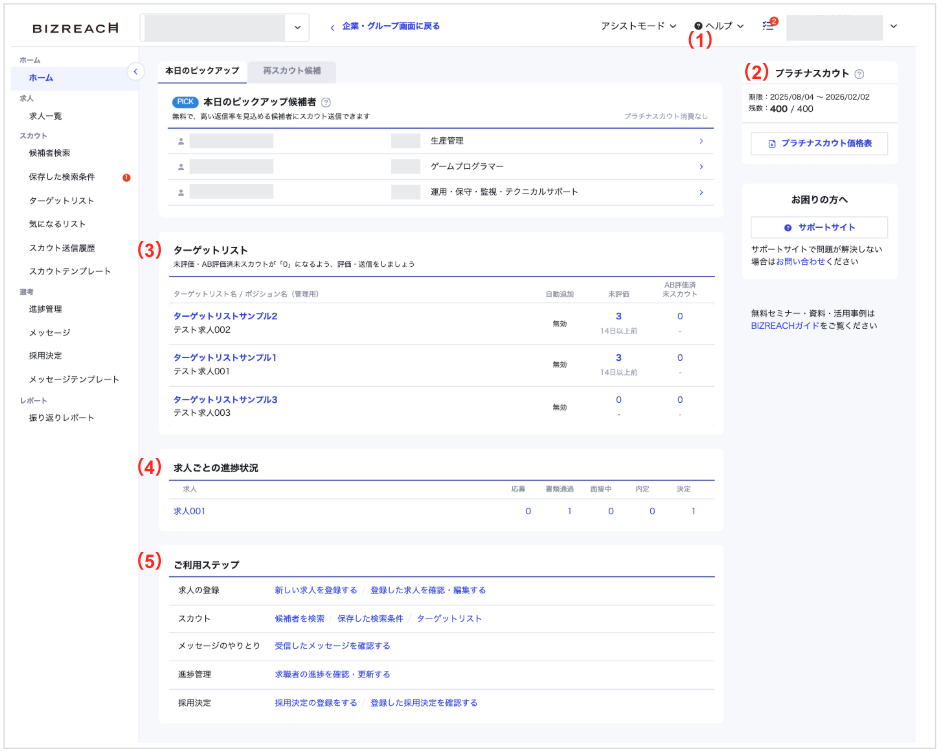941x755 pixels.
Task: Open ターゲットリストサンプル2 link
Action: tap(225, 316)
